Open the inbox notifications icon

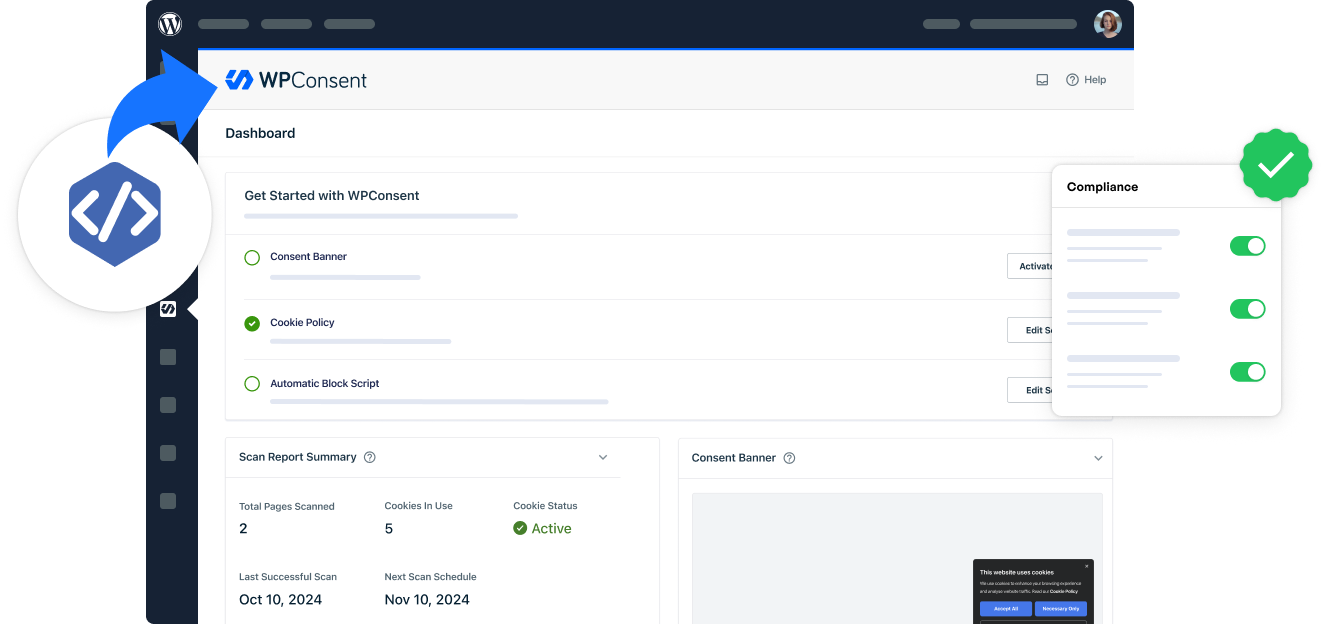1042,80
